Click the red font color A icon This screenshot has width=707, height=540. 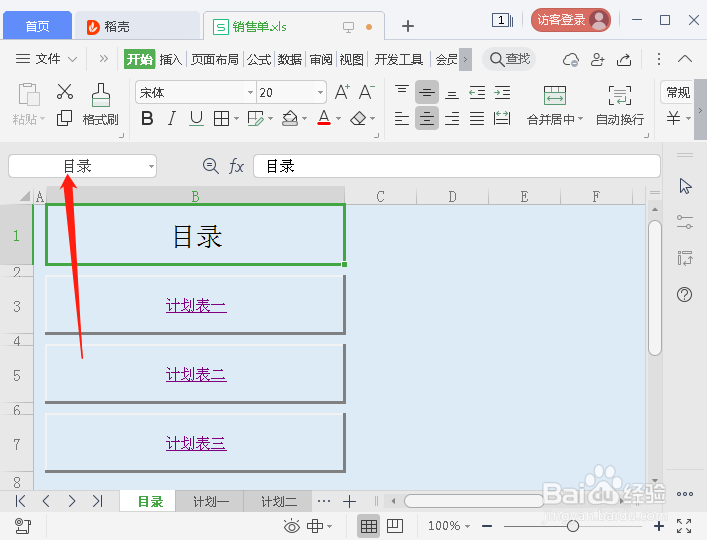point(324,118)
